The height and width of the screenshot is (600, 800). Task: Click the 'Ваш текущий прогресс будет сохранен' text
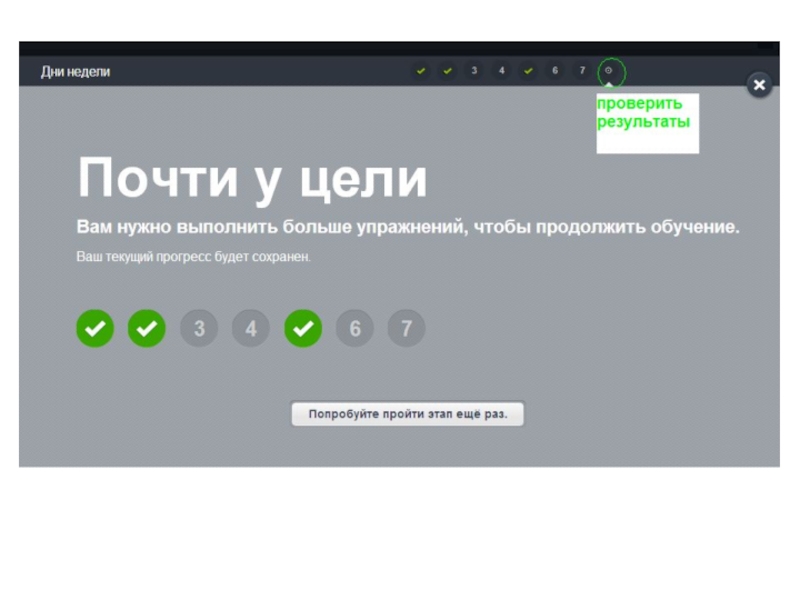193,257
